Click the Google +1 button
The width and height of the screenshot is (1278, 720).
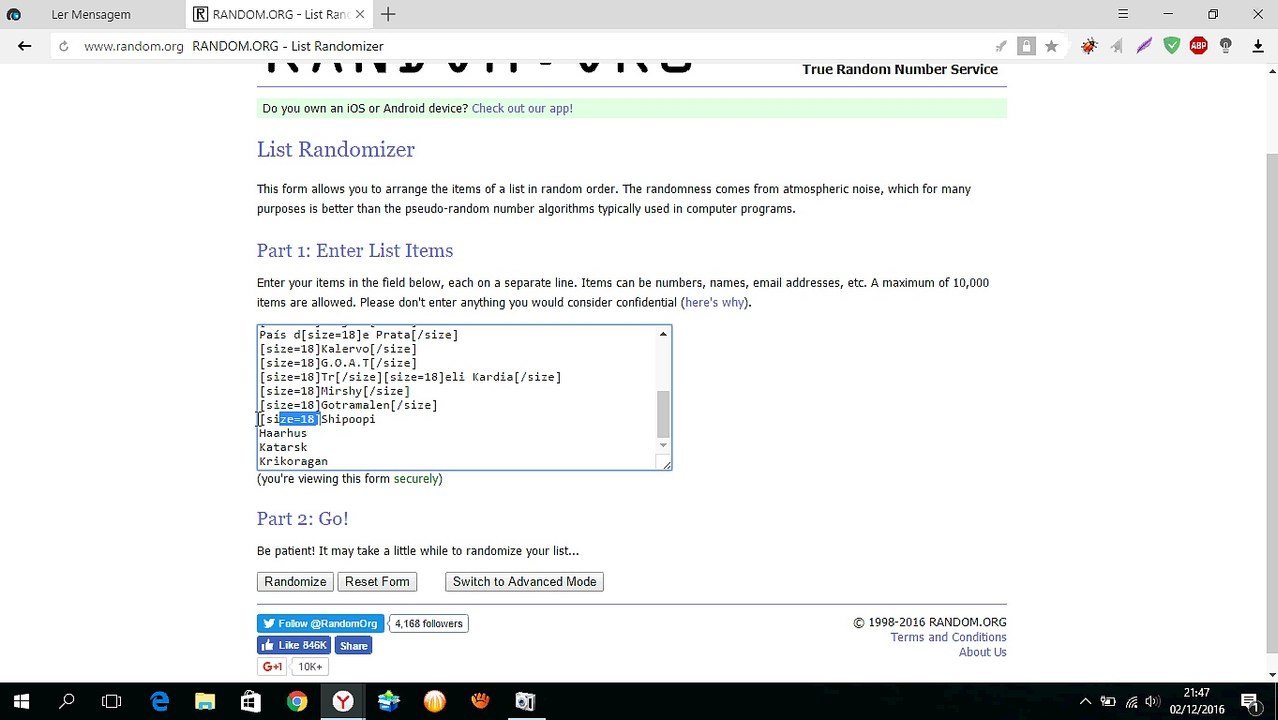(x=272, y=667)
